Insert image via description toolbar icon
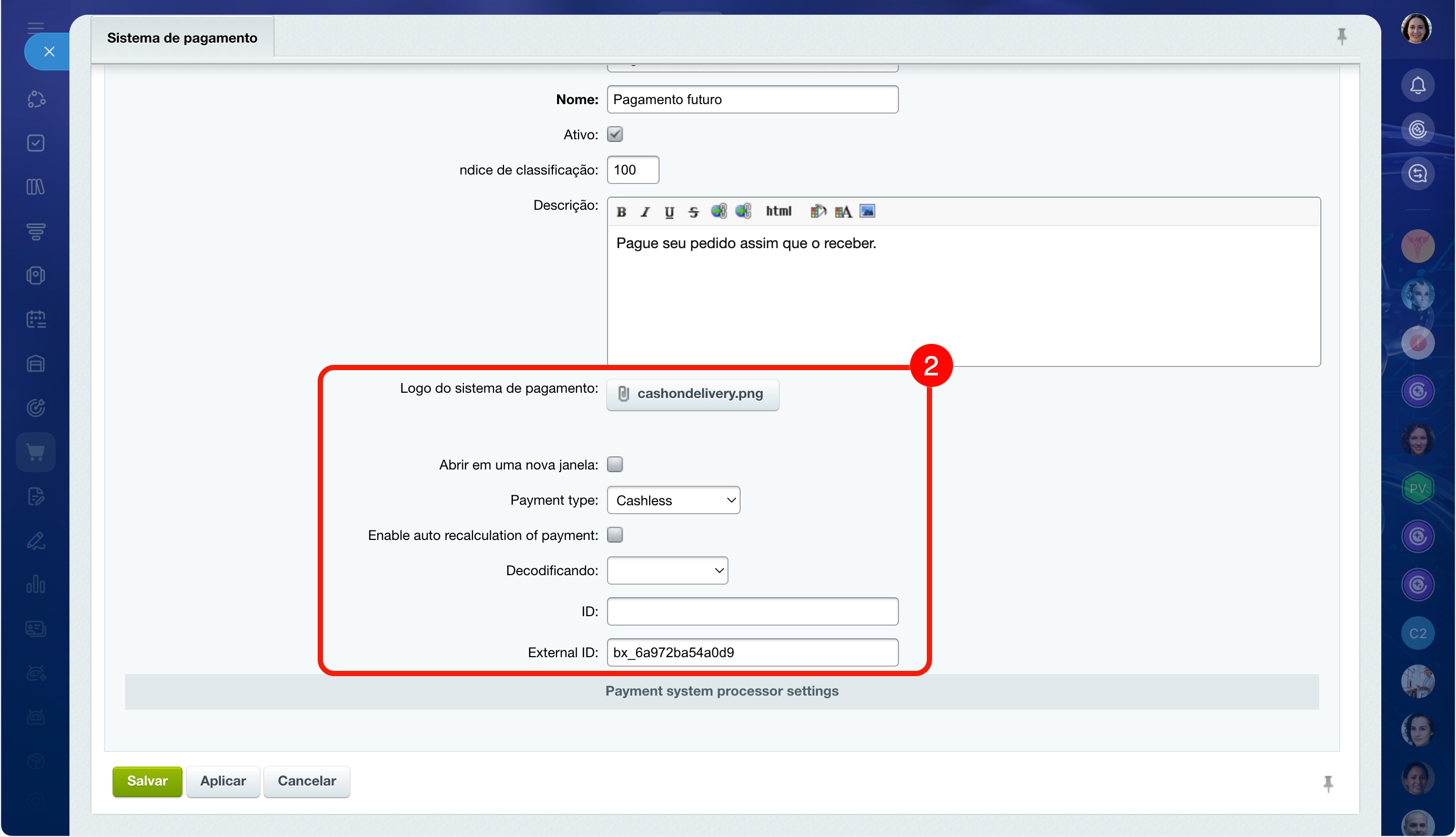Screen dimensions: 1456x837 (867, 211)
